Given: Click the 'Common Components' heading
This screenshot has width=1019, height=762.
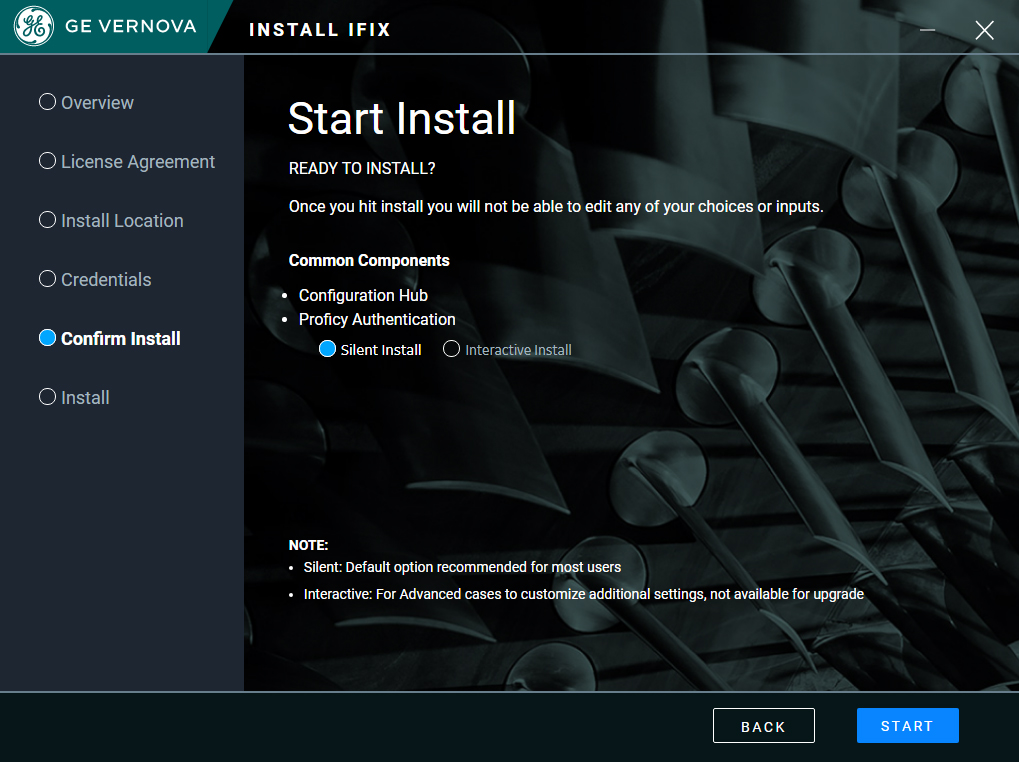Looking at the screenshot, I should coord(369,260).
